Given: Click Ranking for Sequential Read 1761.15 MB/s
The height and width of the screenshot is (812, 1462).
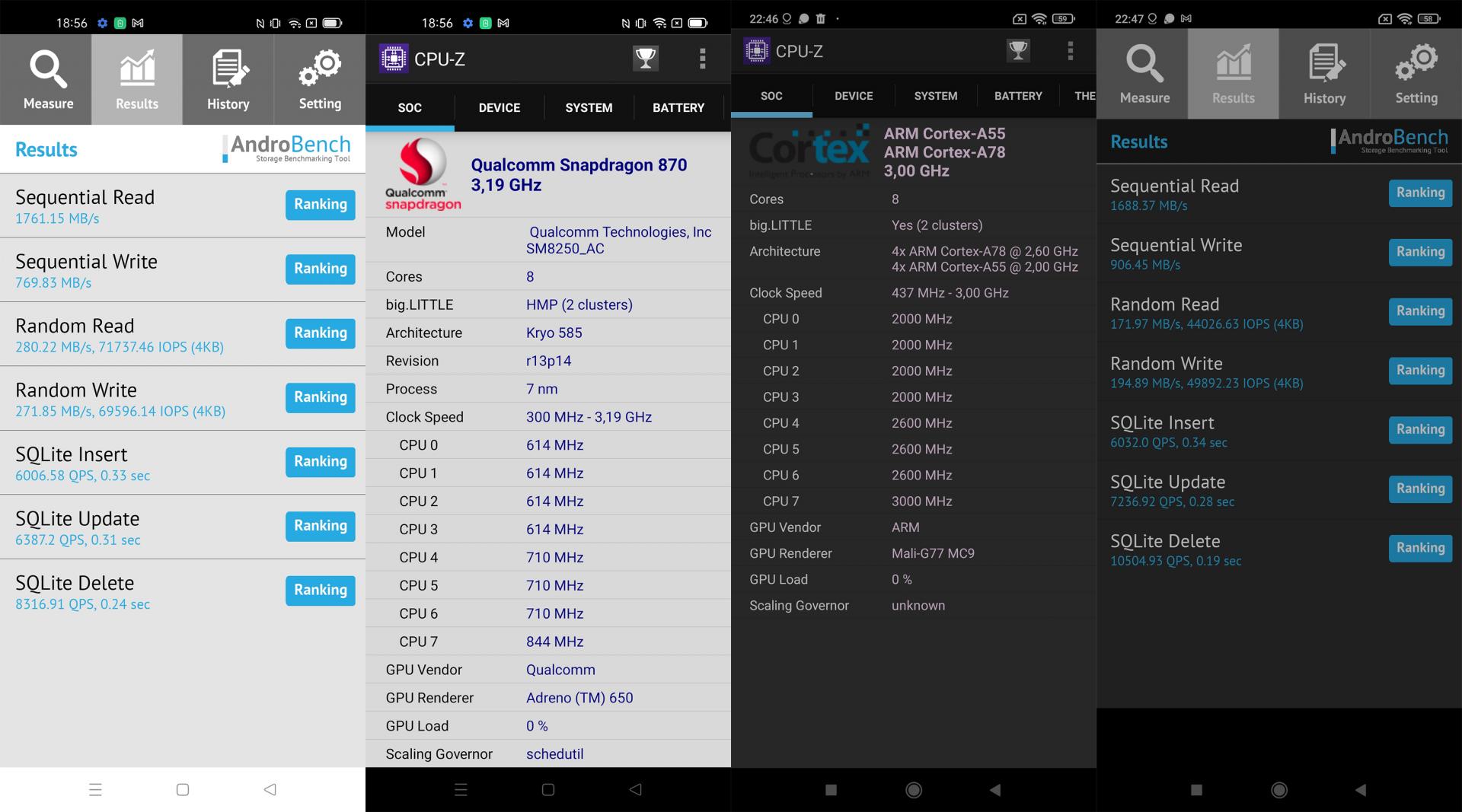Looking at the screenshot, I should click(x=321, y=205).
